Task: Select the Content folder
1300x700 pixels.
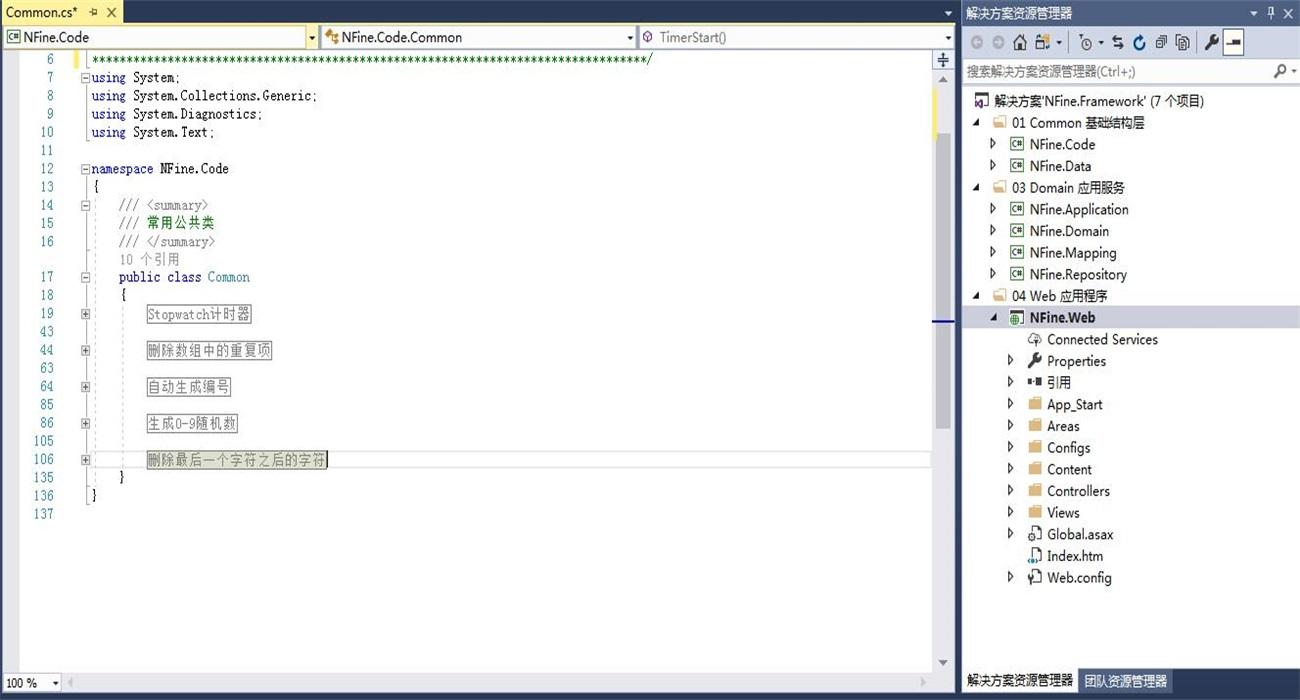Action: pyautogui.click(x=1069, y=469)
